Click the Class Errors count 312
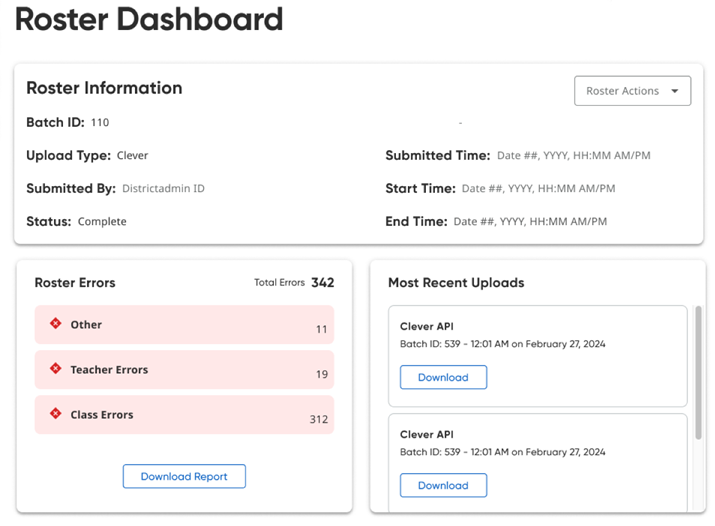Viewport: 715px width, 526px height. [x=319, y=419]
